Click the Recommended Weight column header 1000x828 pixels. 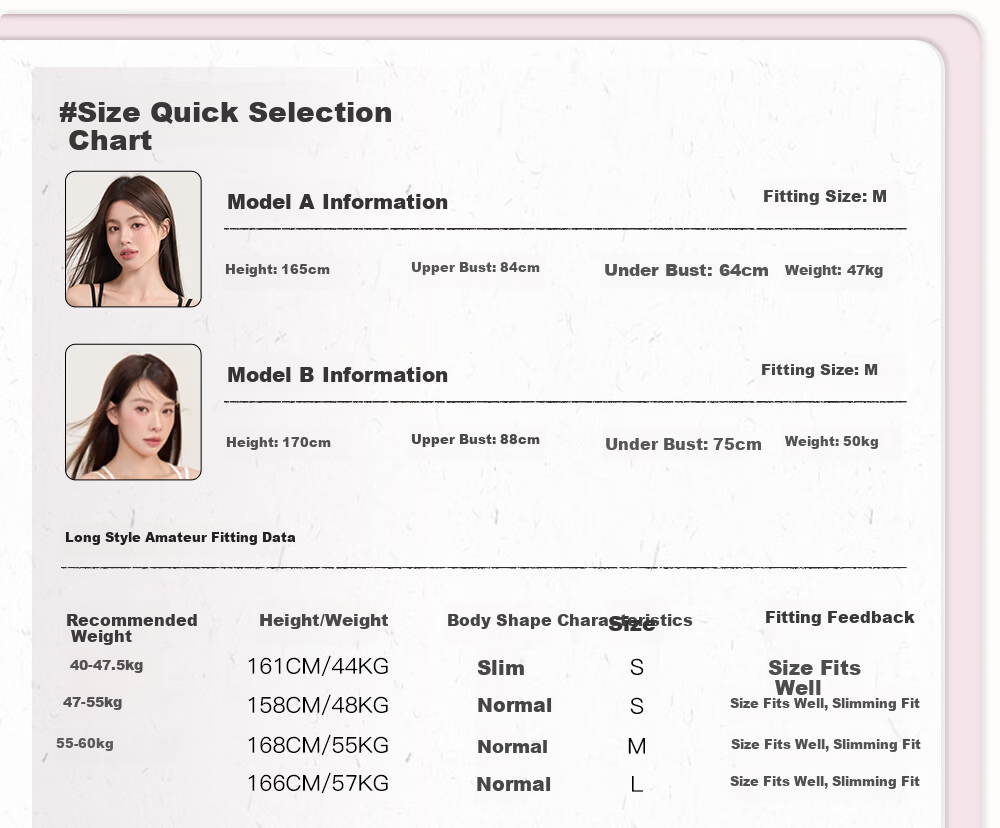click(x=132, y=628)
